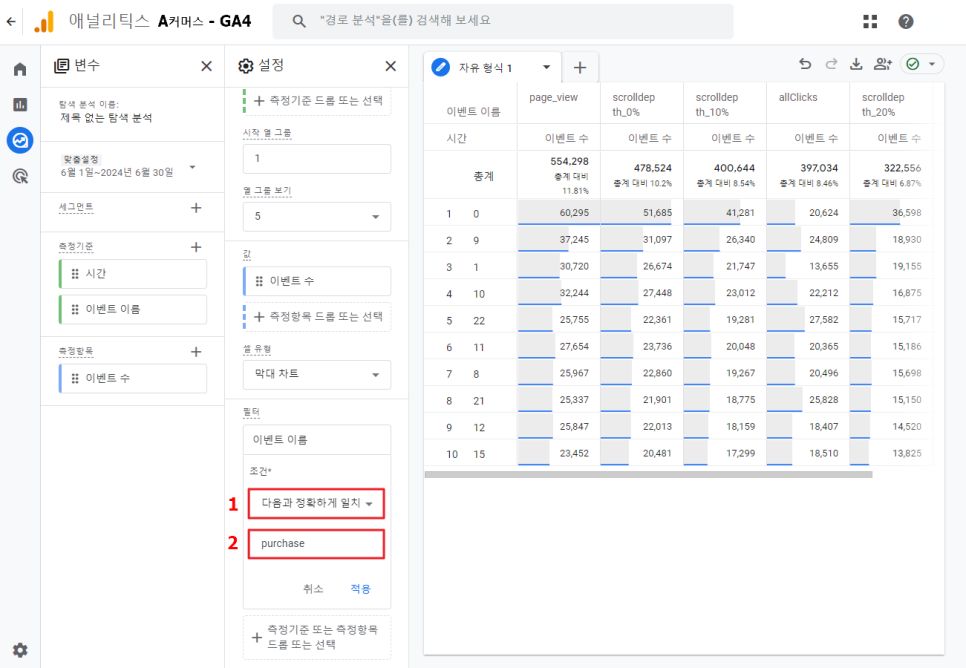Select the 이벤트 이름 dimension chip in 변수 panel

[x=133, y=309]
